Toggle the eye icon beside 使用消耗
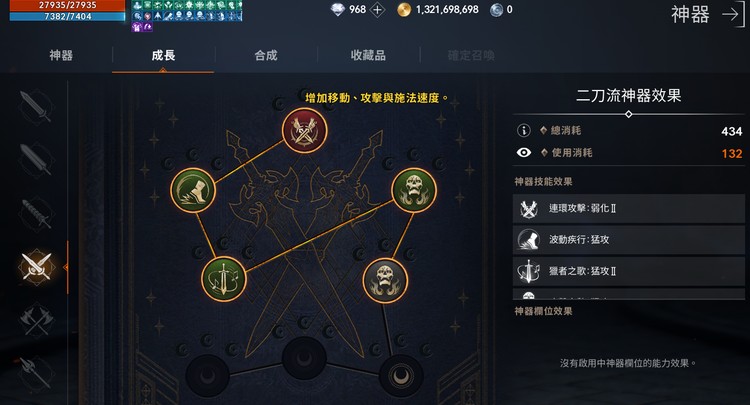 pos(524,153)
